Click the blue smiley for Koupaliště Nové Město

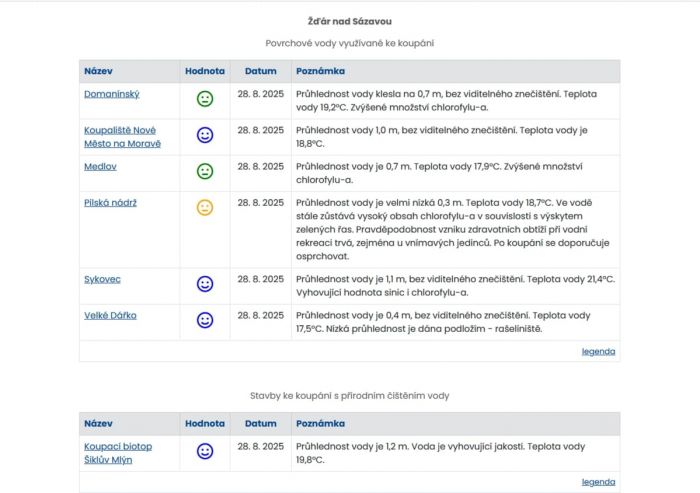click(x=205, y=135)
